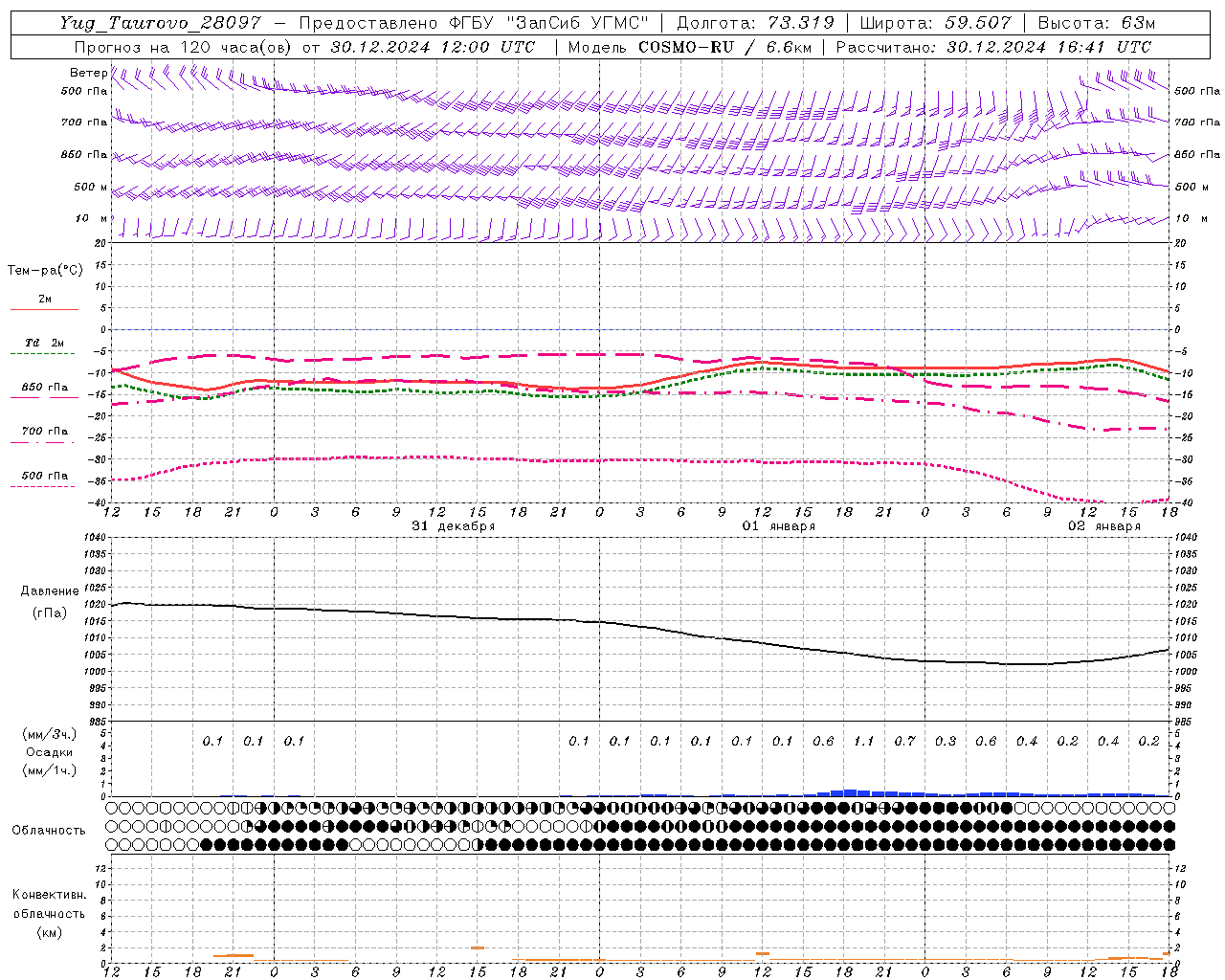
Task: Click the Давление pressure panel label
Action: (50, 591)
